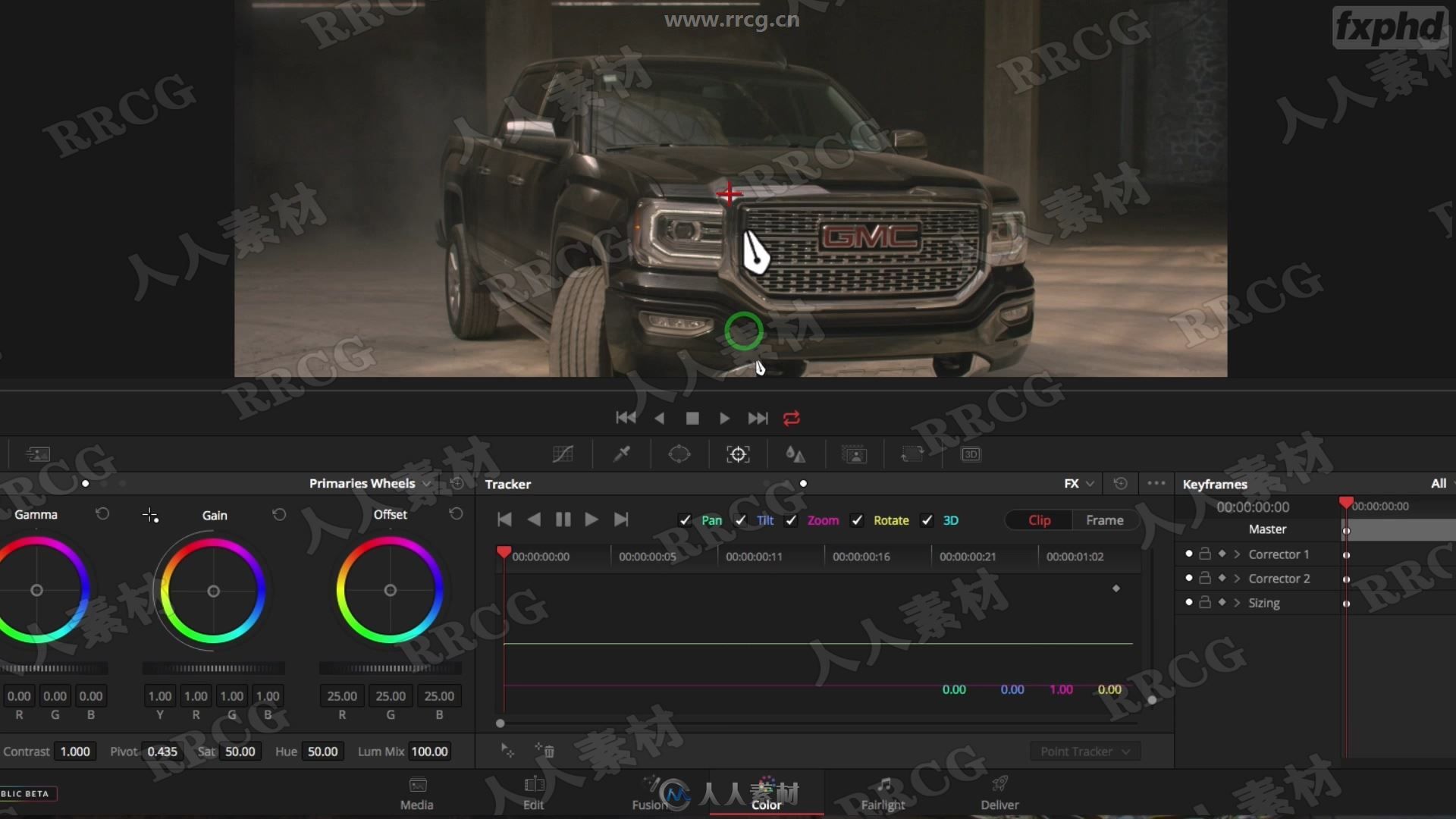The width and height of the screenshot is (1456, 819).
Task: Open the Curves palette icon
Action: coord(563,453)
